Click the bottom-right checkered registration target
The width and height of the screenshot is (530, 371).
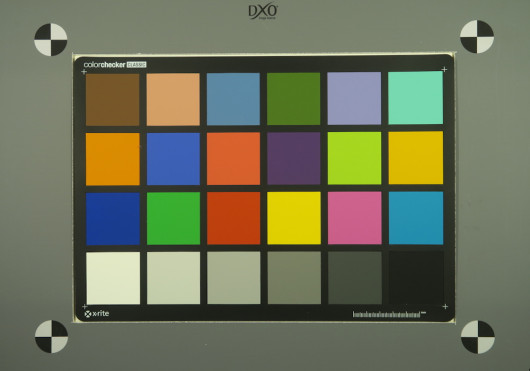478,337
